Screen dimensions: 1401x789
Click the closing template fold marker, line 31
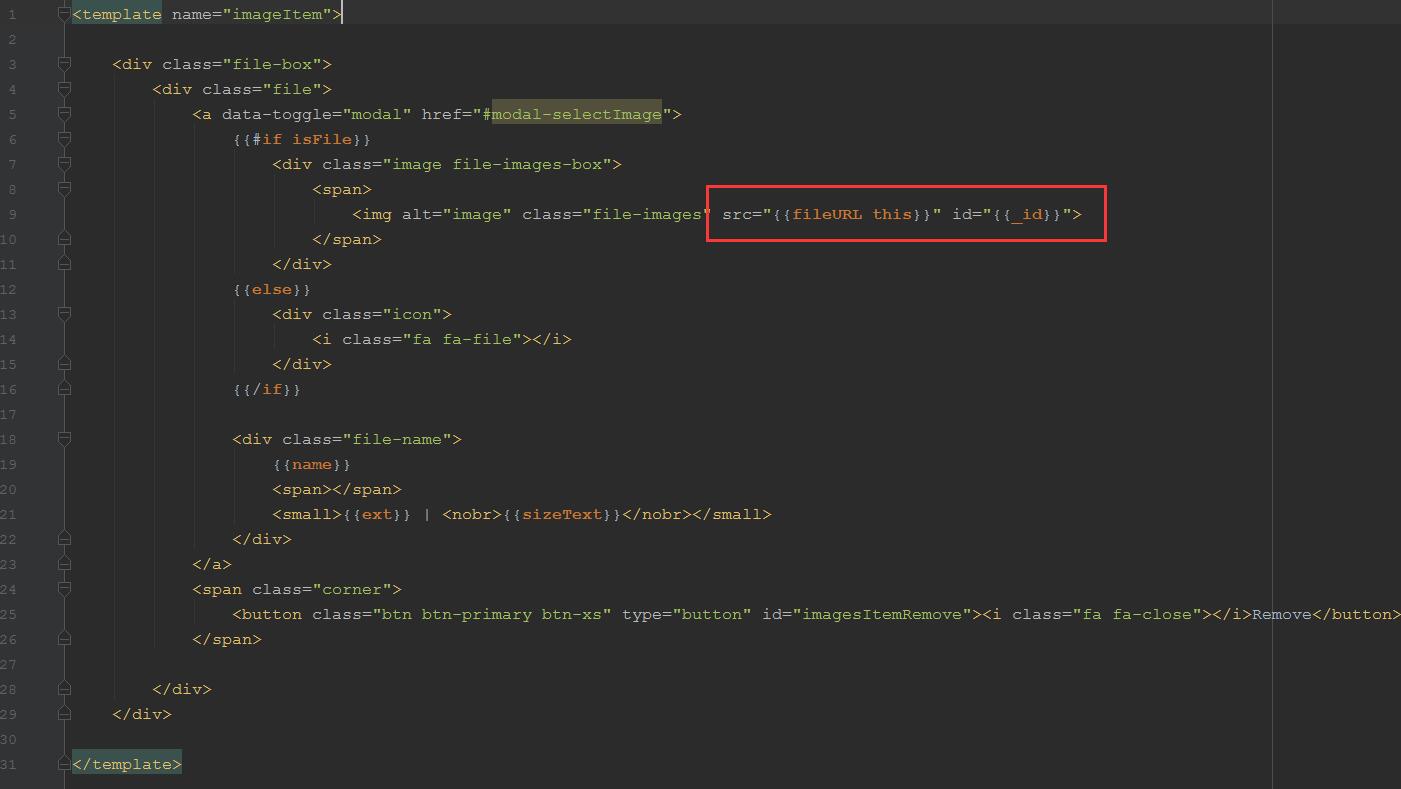[x=64, y=764]
